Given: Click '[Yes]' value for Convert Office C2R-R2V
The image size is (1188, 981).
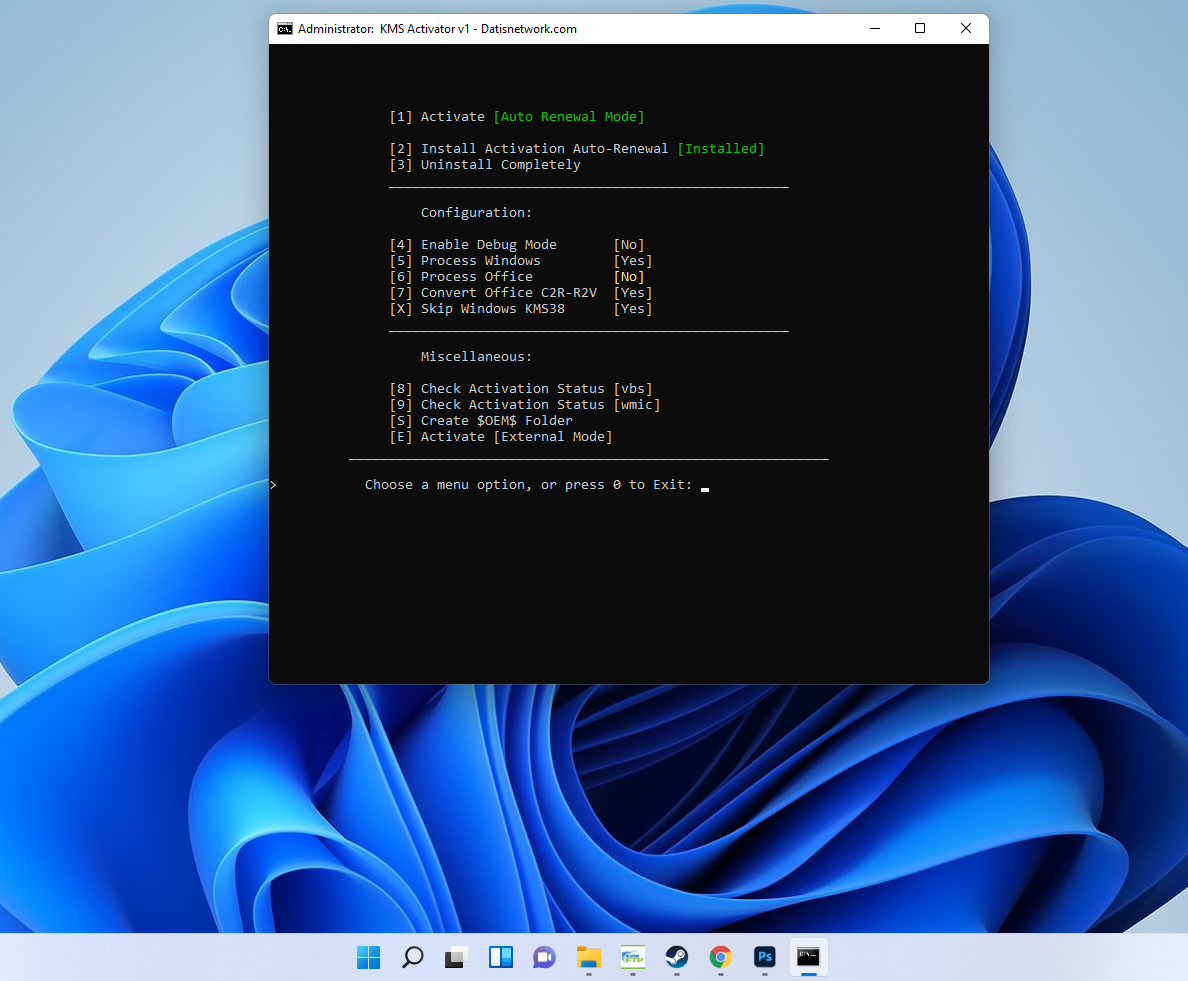Looking at the screenshot, I should [x=633, y=292].
